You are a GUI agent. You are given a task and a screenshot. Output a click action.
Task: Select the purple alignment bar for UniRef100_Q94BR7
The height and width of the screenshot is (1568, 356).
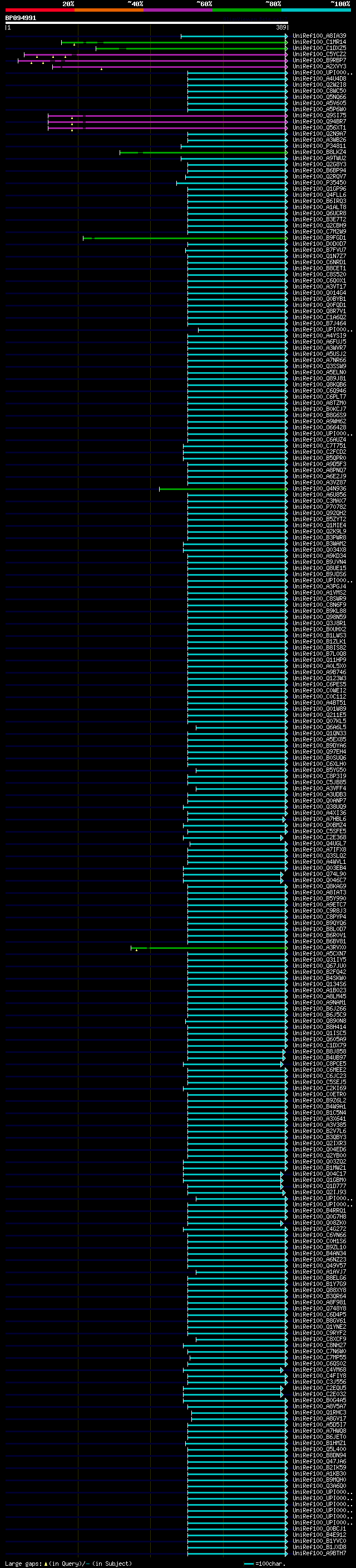167,122
